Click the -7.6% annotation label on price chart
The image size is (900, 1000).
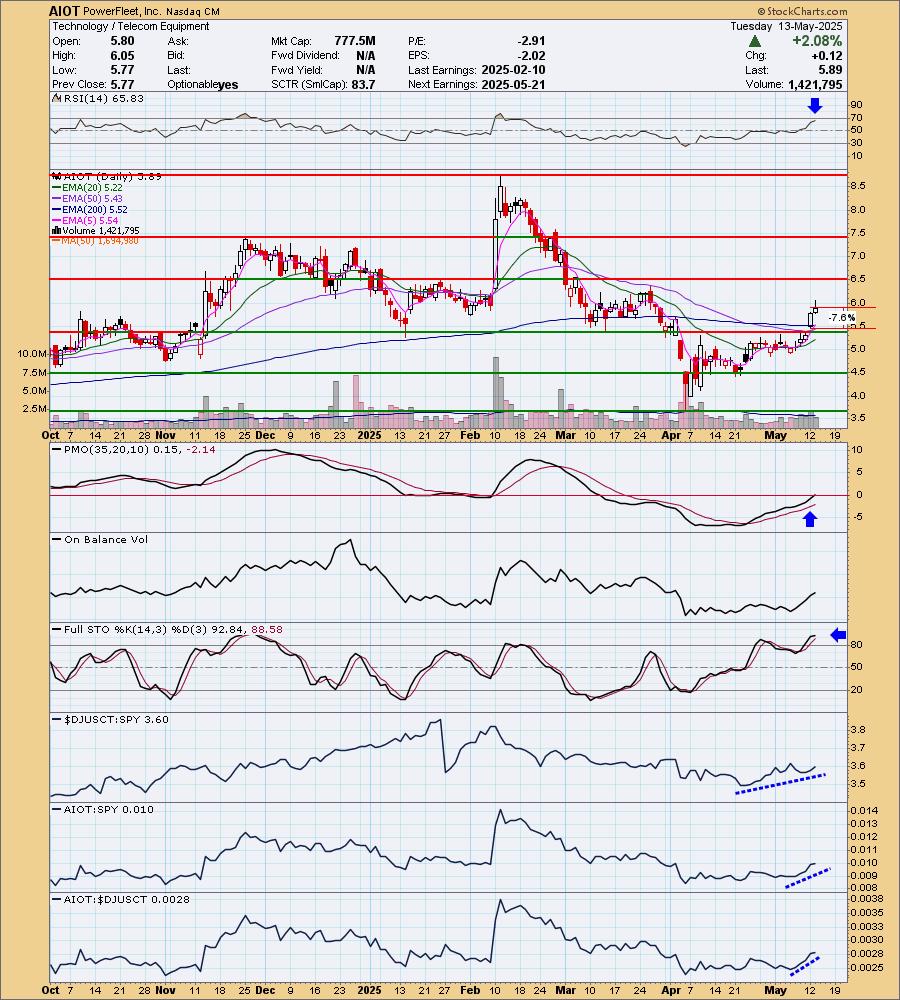pyautogui.click(x=841, y=318)
